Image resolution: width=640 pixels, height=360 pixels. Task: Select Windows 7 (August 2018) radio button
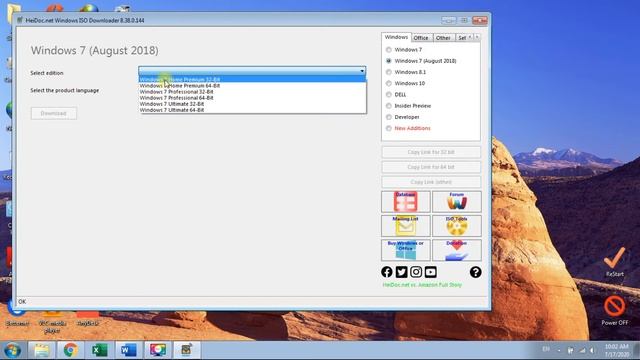(389, 61)
